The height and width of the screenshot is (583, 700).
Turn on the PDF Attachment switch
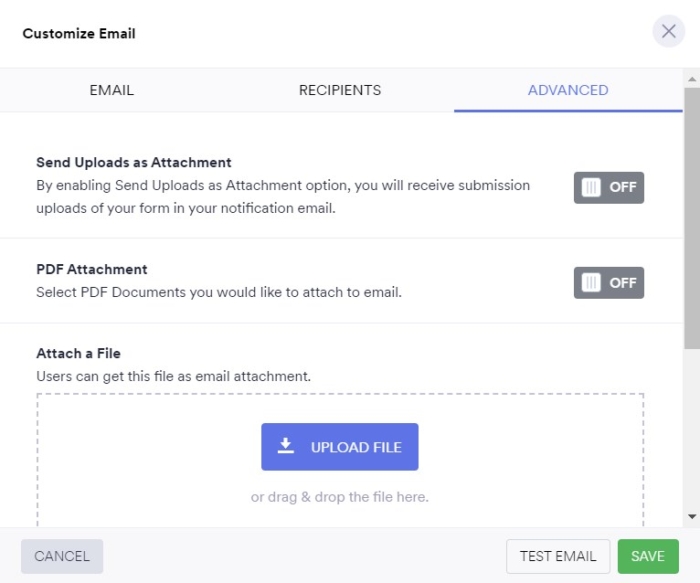pos(608,283)
